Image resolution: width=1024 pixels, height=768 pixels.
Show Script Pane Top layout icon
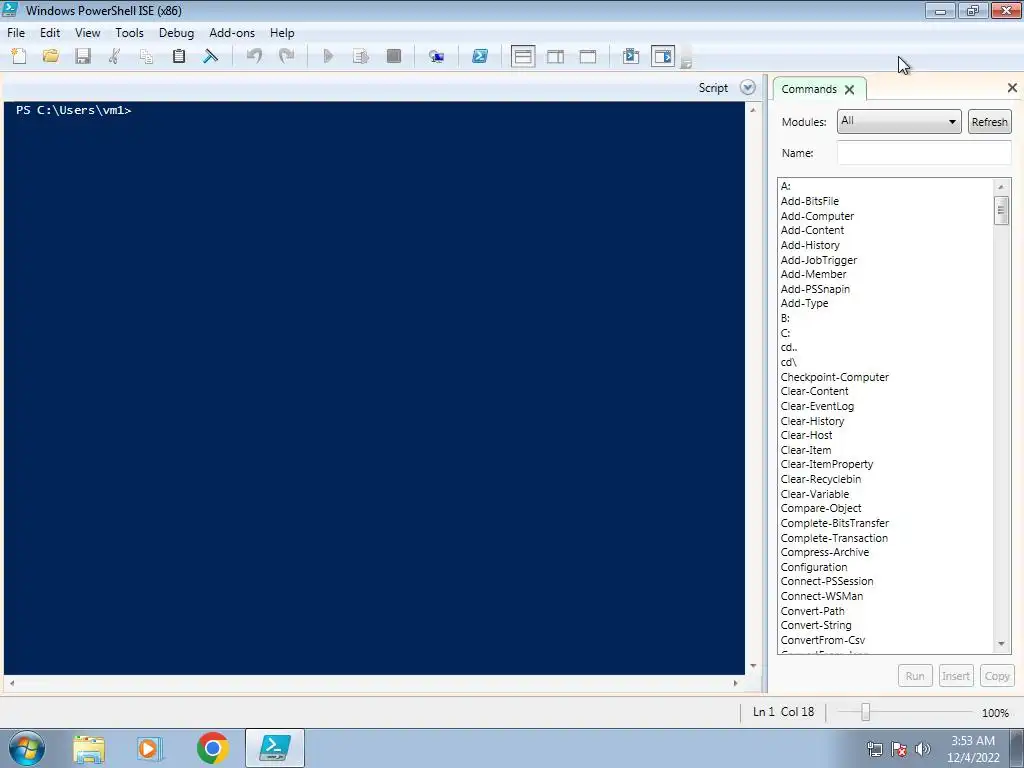pos(523,56)
